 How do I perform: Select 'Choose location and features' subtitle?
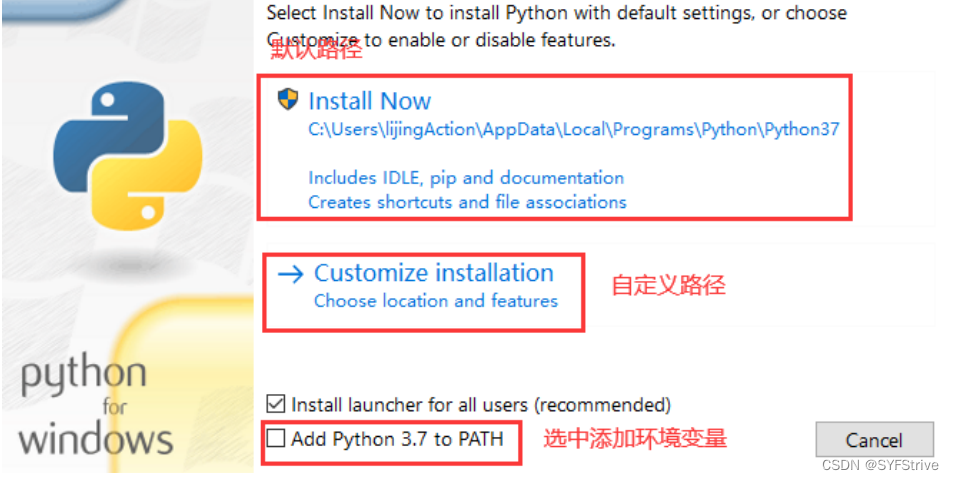436,301
